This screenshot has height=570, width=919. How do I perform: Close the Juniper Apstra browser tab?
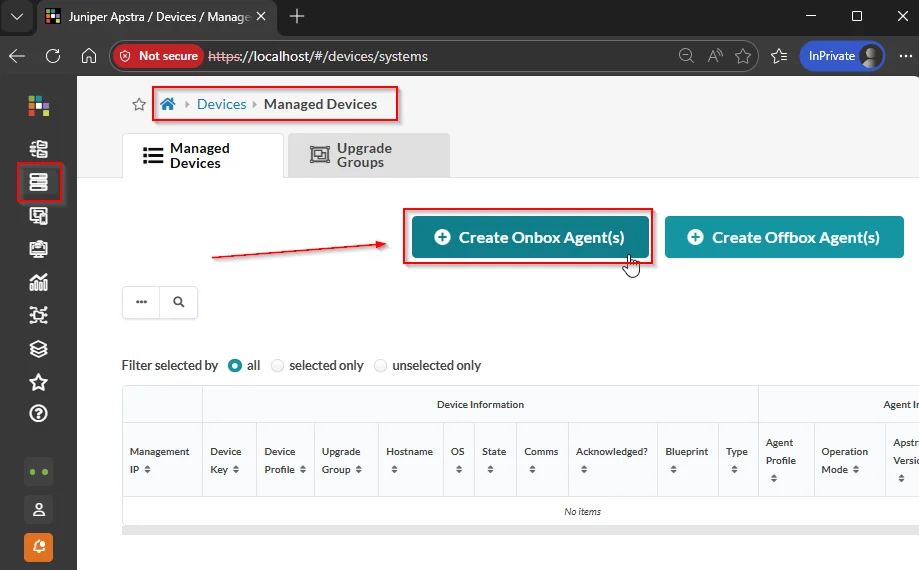click(261, 16)
